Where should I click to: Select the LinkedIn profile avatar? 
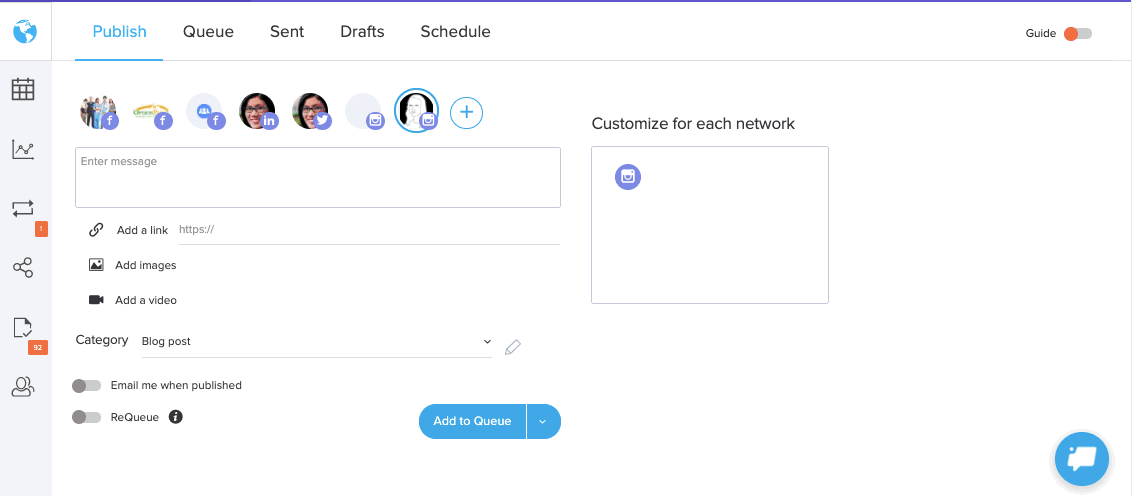(258, 111)
